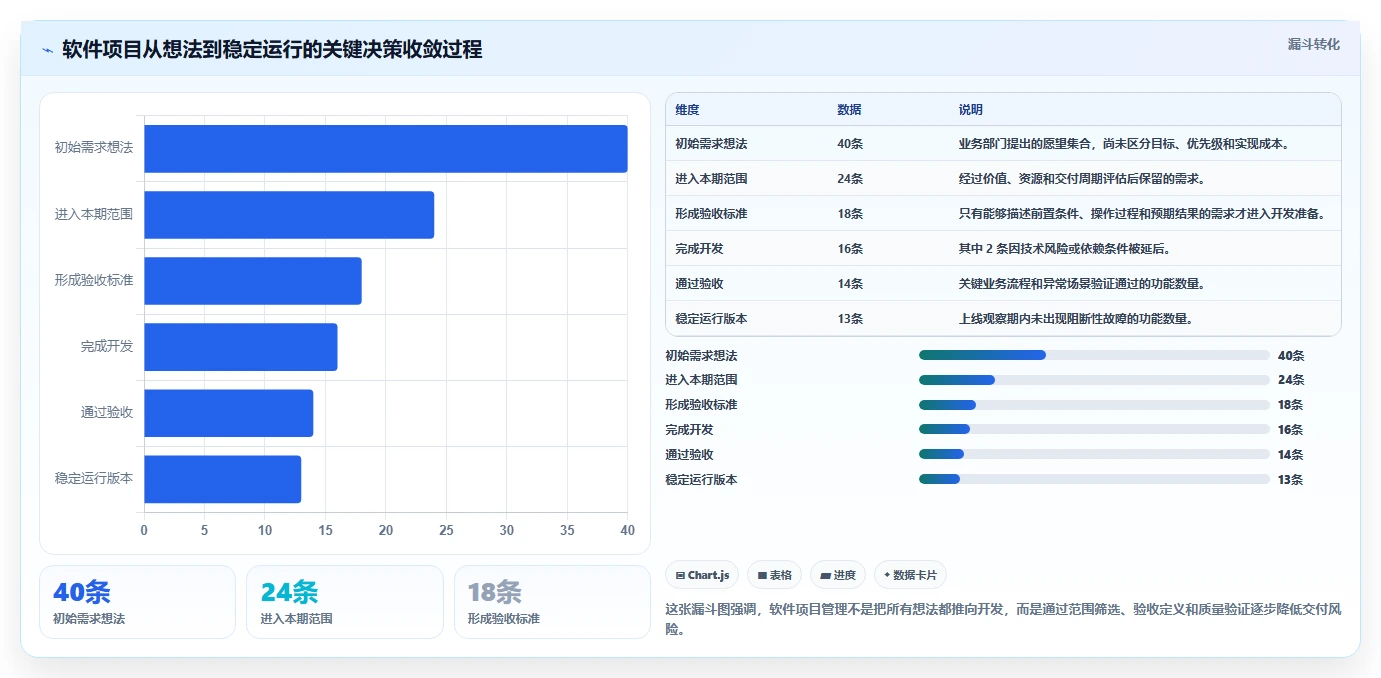
Task: Click the lightning icon beside the page title
Action: [x=47, y=50]
